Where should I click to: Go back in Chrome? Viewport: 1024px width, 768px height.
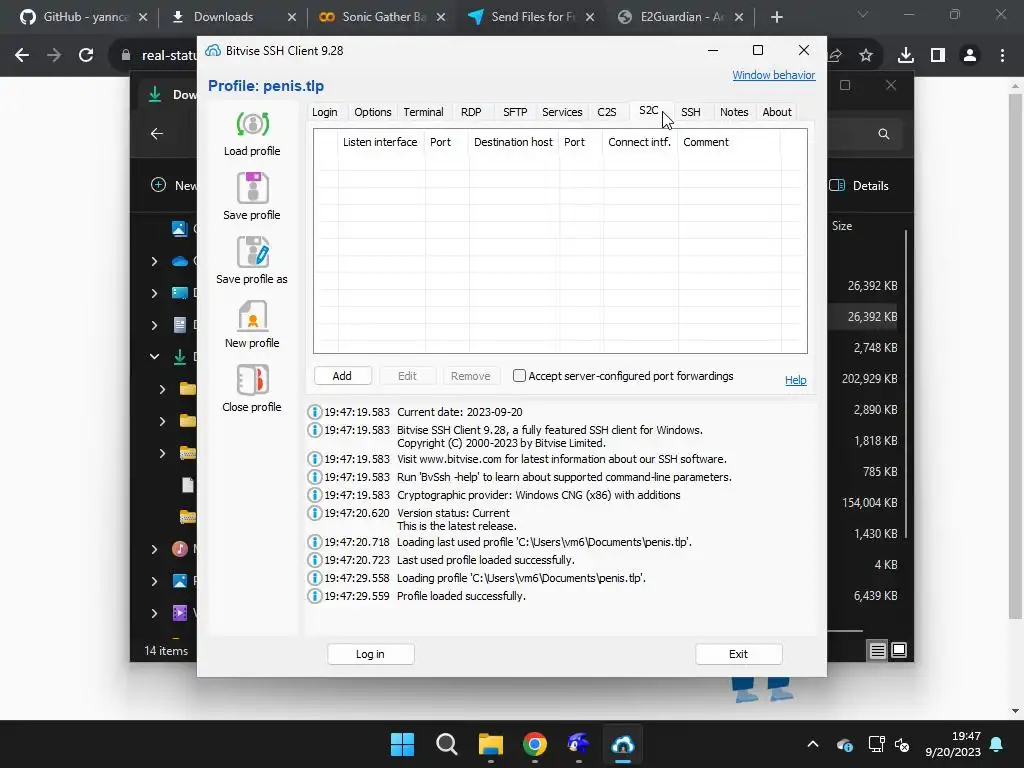[x=22, y=55]
